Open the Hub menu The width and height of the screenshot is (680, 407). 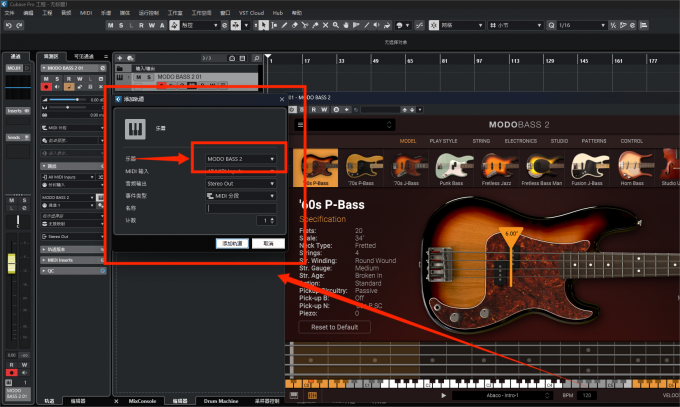coord(278,13)
